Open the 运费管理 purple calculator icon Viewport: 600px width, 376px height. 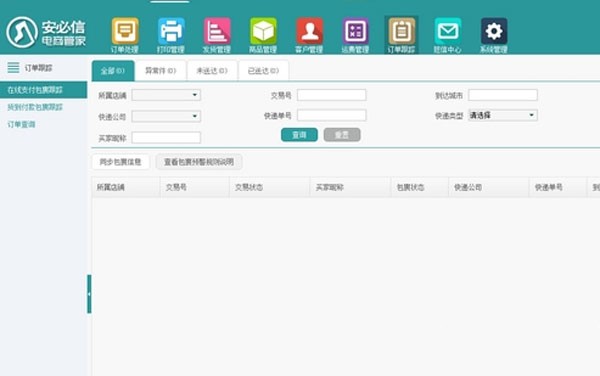pyautogui.click(x=355, y=35)
